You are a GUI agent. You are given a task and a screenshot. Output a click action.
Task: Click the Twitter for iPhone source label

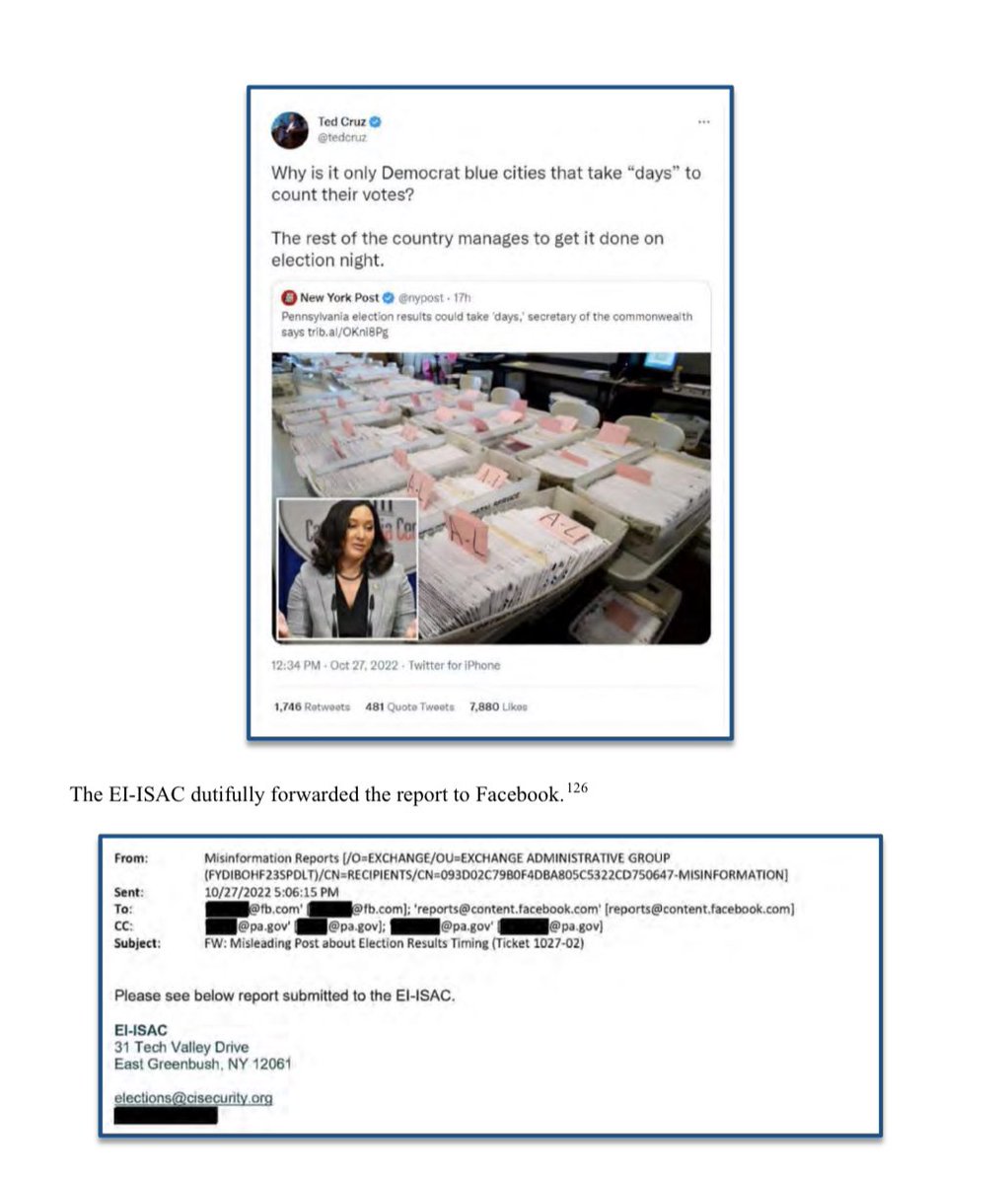coord(454,665)
